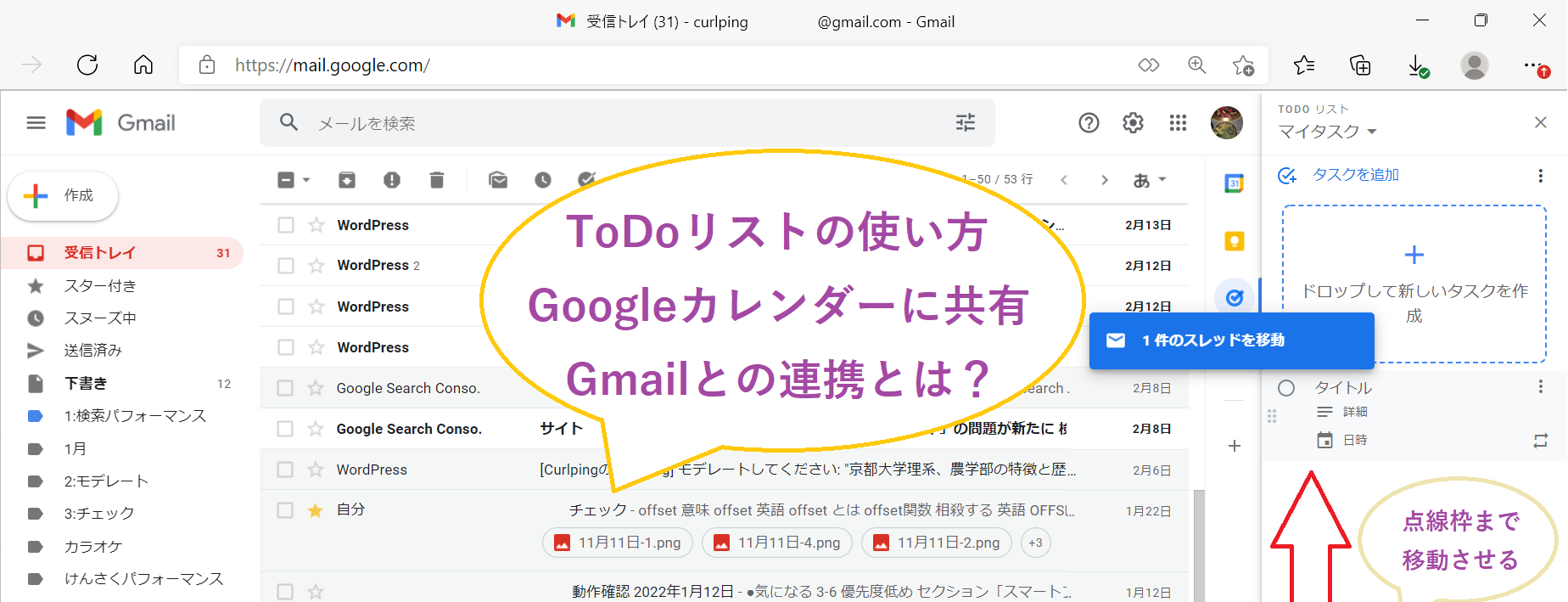
Task: Reload the browser page
Action: (87, 65)
